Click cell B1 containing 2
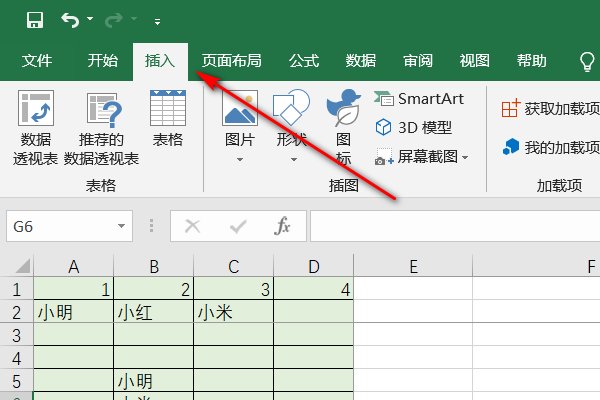Screen dimensions: 600x400 tap(154, 289)
